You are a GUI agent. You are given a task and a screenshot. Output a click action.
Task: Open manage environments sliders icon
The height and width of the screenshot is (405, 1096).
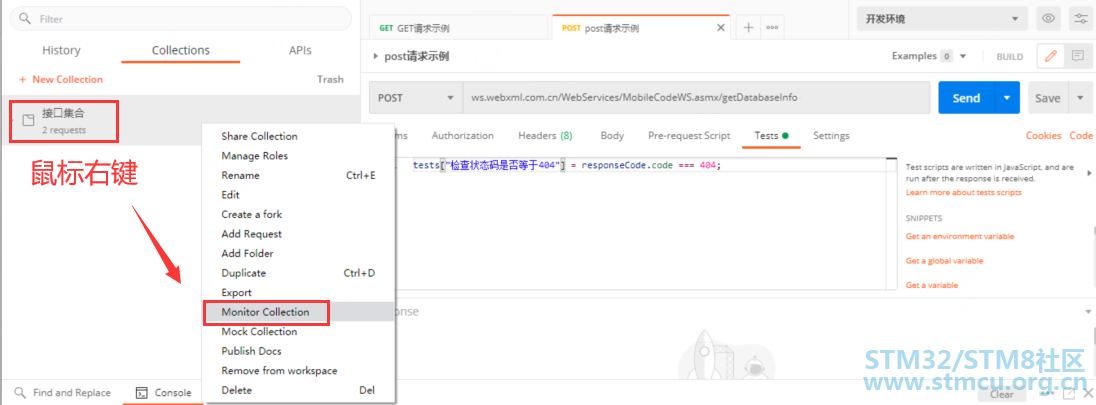tap(1079, 19)
